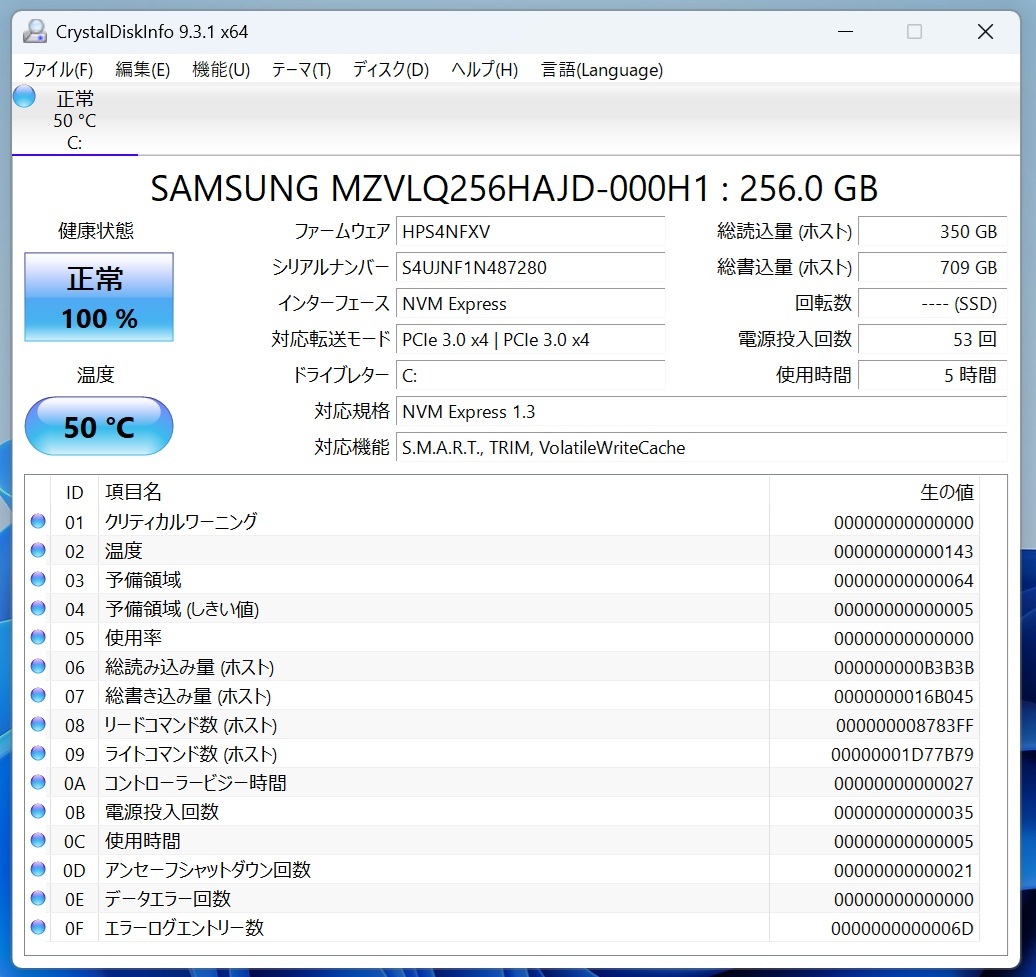The image size is (1036, 977).
Task: Click status orb of ID 02 温度 row
Action: 38,550
